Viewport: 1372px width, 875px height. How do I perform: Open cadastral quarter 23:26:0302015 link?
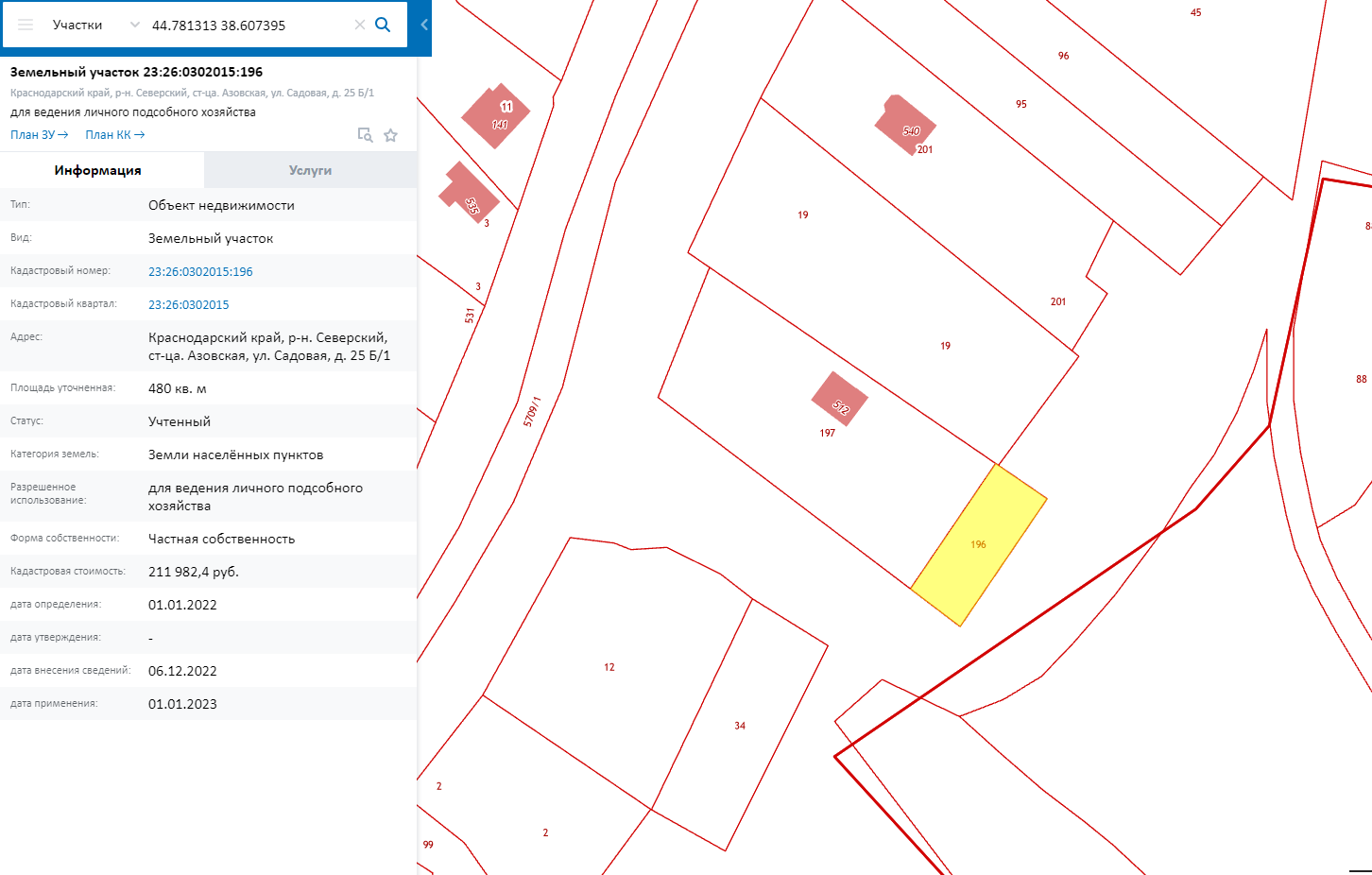(x=189, y=304)
